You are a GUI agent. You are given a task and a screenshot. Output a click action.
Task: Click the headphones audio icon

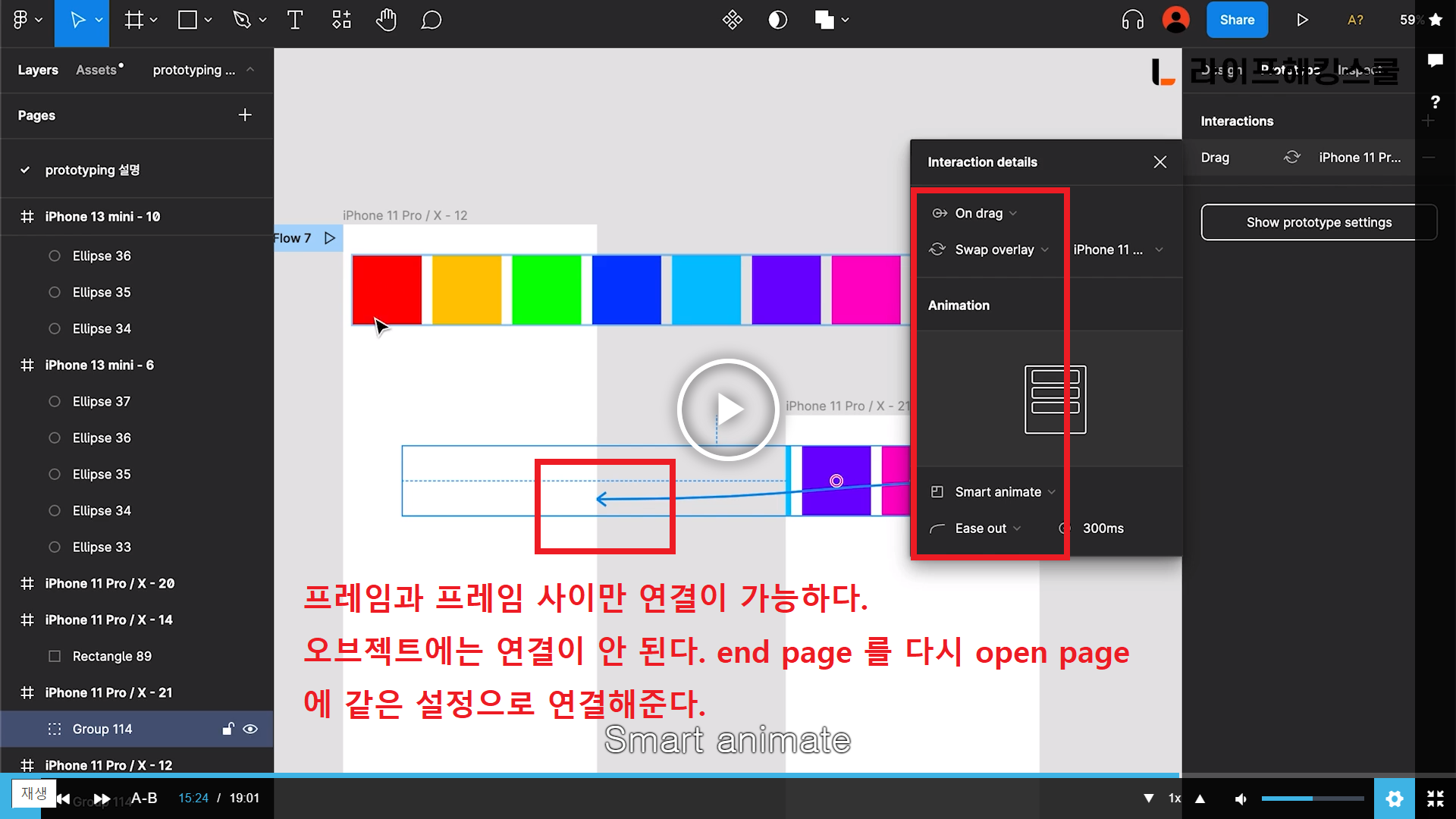1132,20
